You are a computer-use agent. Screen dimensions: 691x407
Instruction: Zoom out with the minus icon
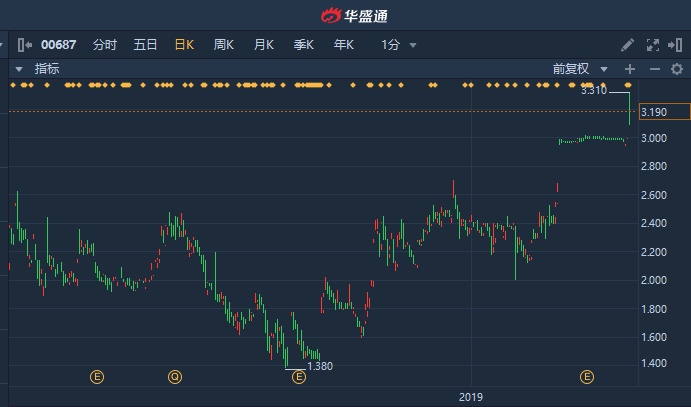(x=654, y=69)
